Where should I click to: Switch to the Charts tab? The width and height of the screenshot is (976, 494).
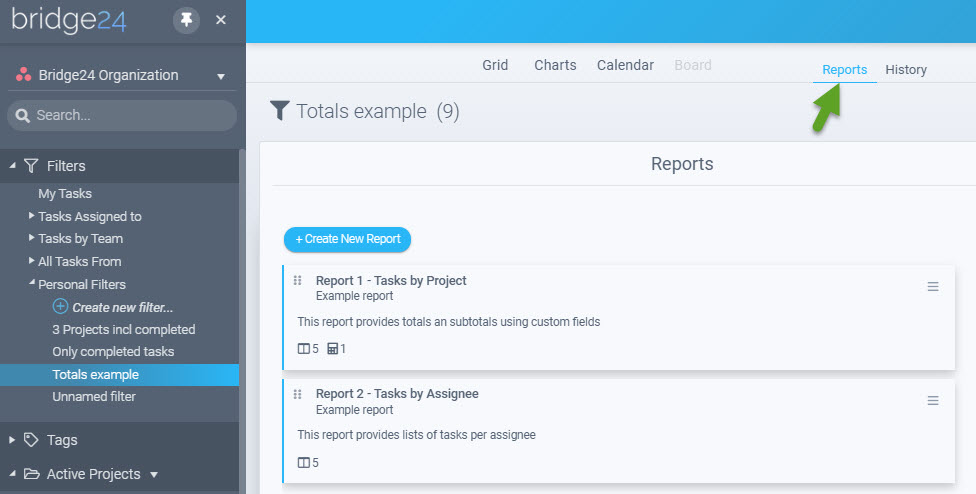(555, 65)
